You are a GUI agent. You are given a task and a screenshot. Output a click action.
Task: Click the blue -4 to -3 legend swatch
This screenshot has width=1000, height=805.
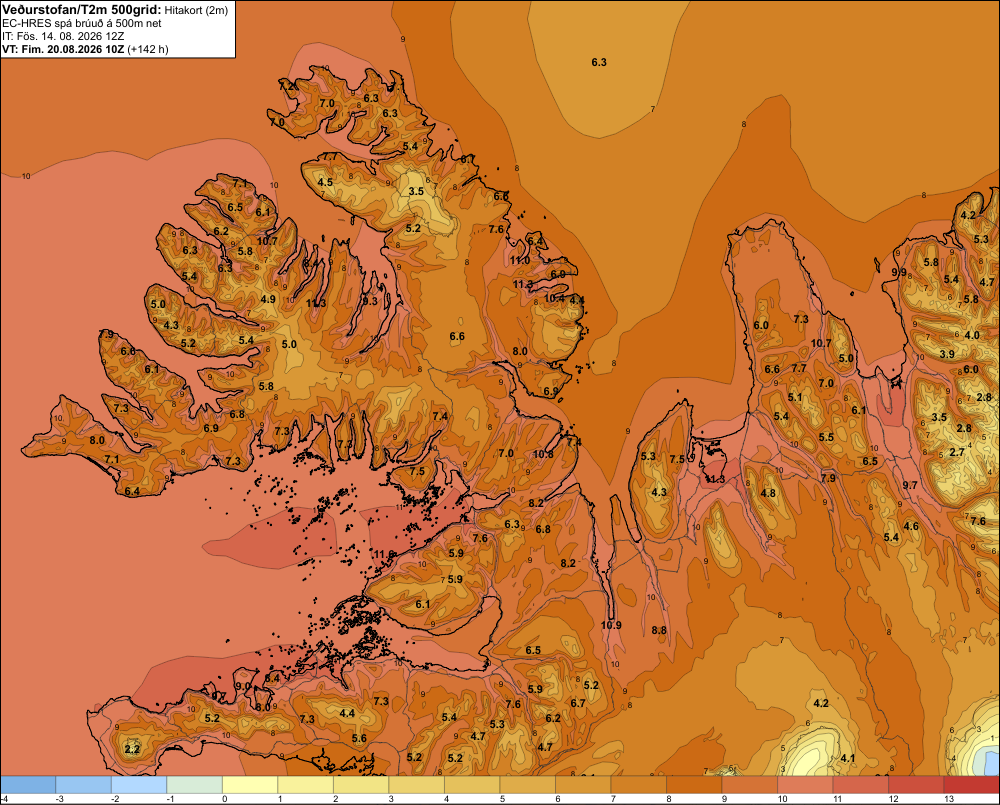coord(28,785)
